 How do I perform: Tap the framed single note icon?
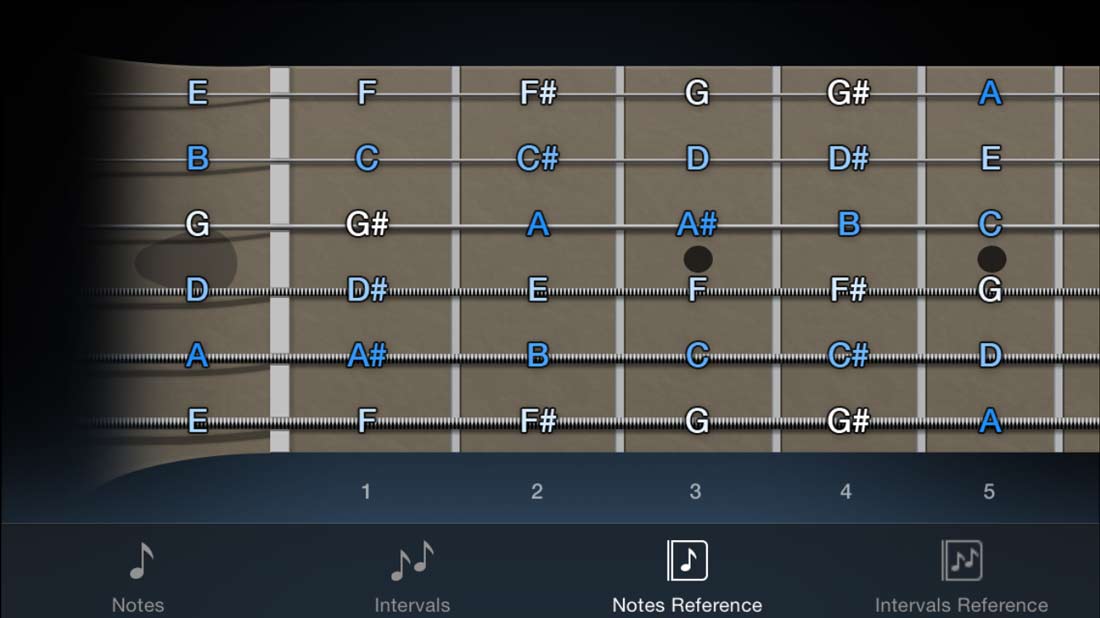pos(687,560)
